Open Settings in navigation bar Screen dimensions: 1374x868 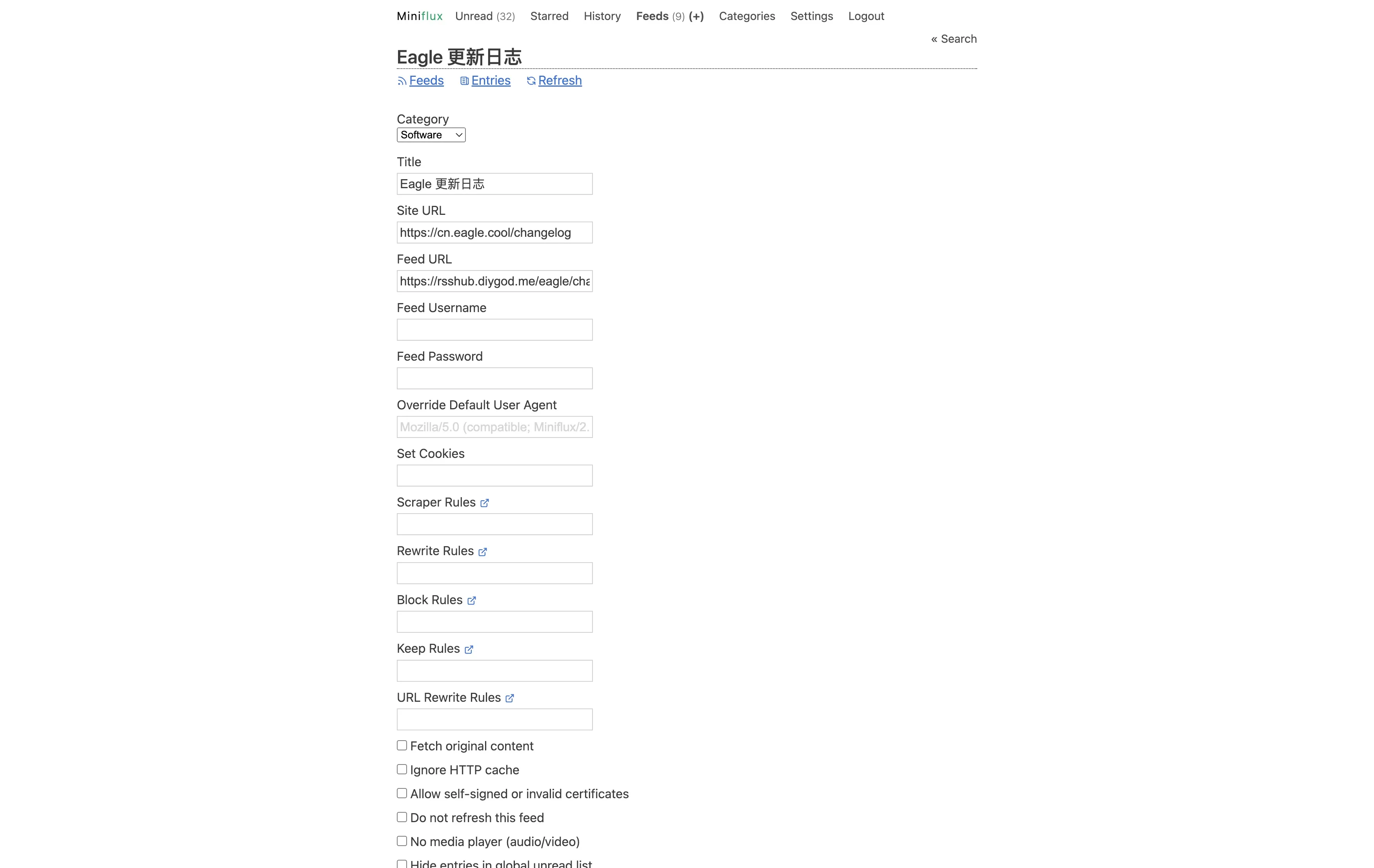pos(811,16)
